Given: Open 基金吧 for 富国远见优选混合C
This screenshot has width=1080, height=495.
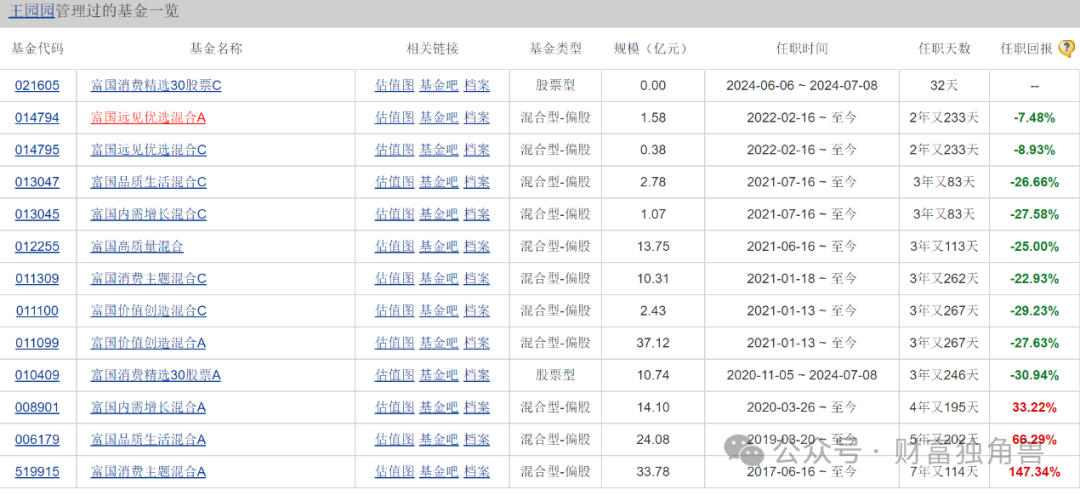Looking at the screenshot, I should click(439, 150).
